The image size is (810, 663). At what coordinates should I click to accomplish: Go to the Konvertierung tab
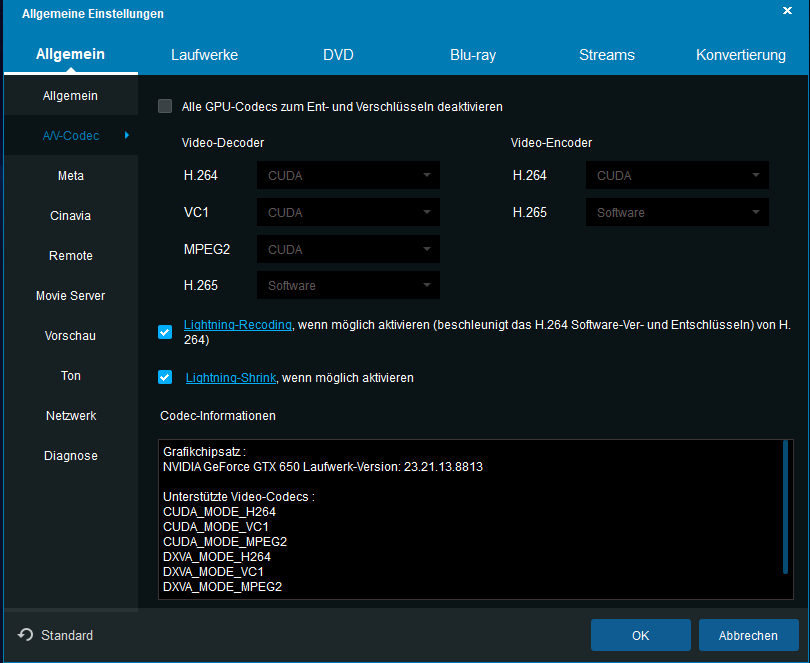741,55
